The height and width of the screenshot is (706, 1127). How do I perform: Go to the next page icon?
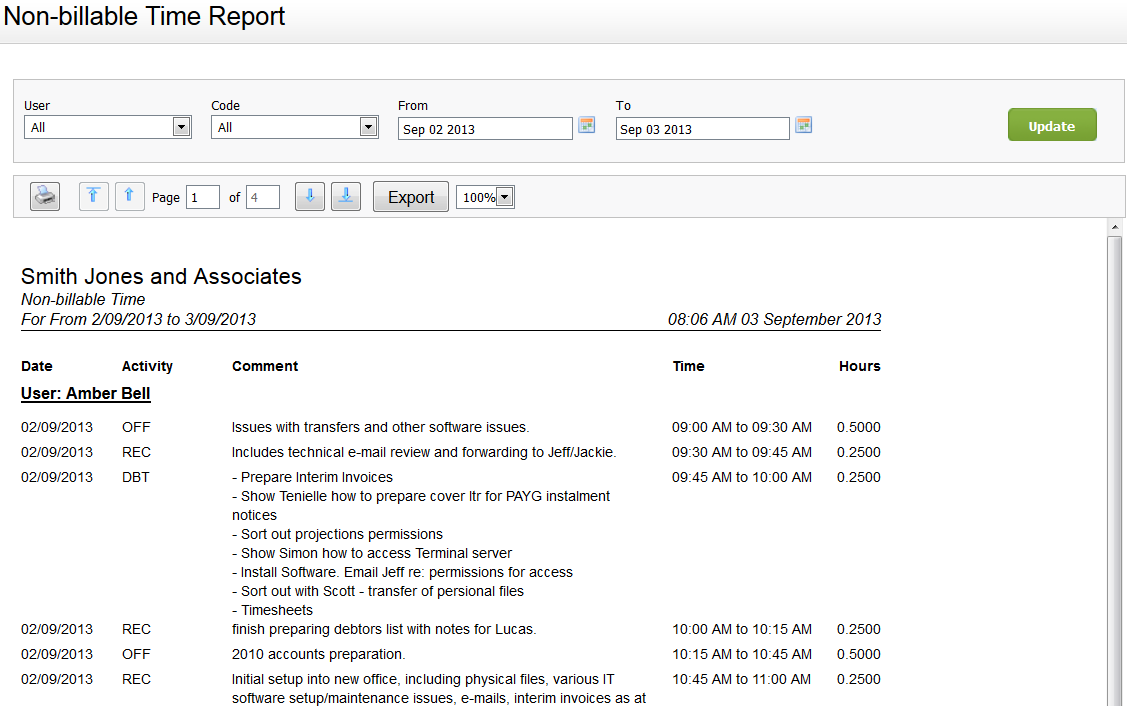[x=309, y=196]
